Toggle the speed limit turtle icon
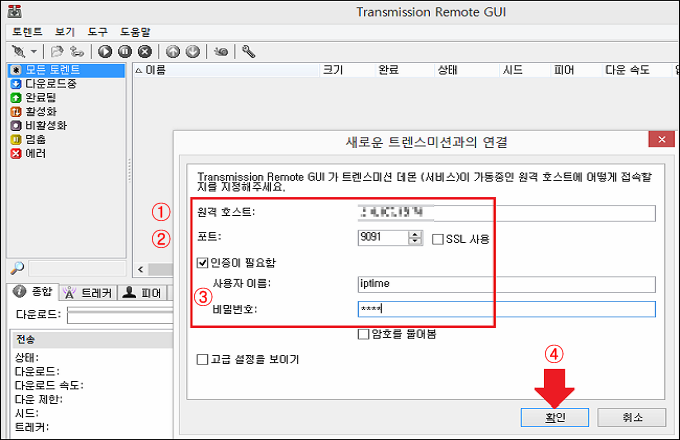 pos(221,52)
